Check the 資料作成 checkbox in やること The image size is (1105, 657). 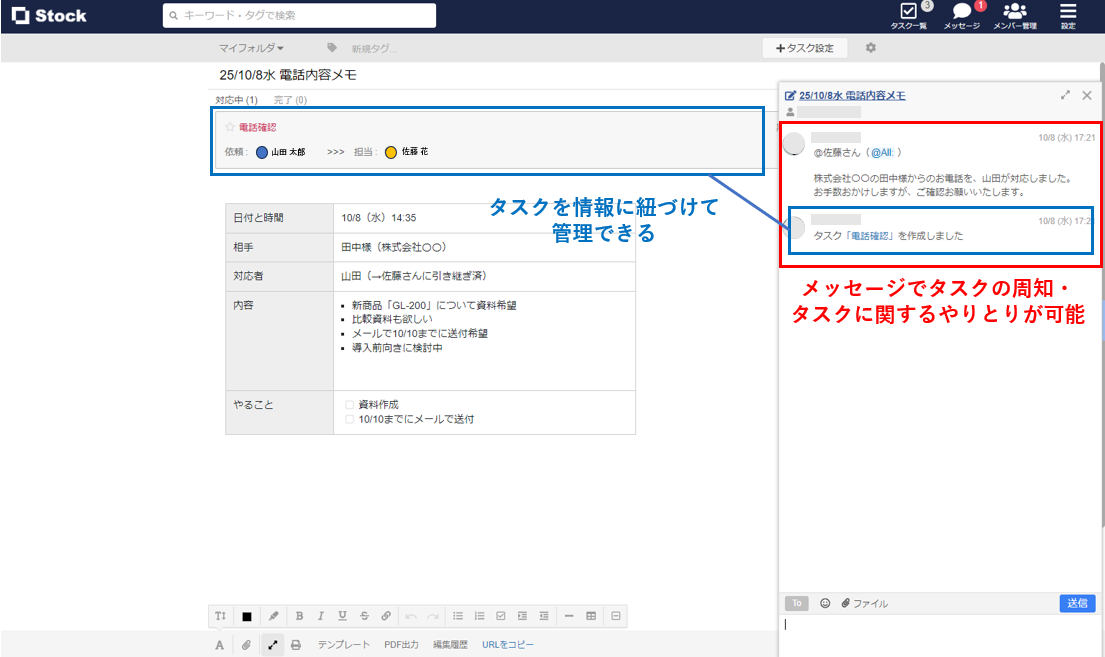point(348,404)
